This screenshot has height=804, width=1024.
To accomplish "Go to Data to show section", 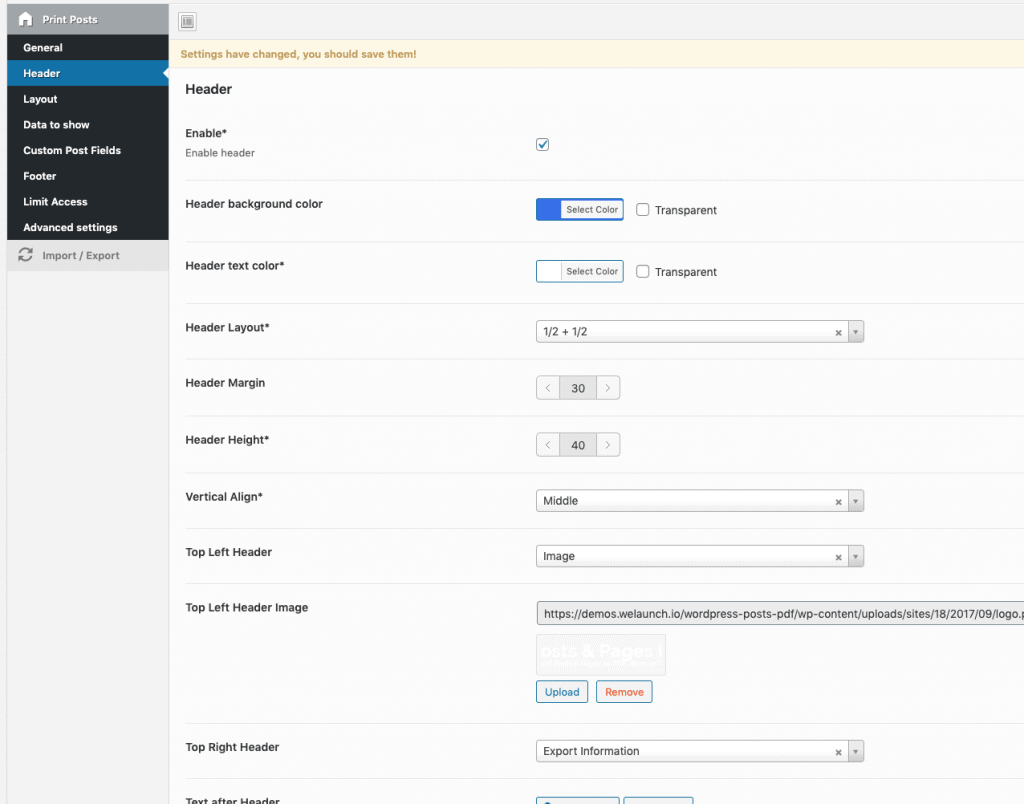I will tap(88, 125).
